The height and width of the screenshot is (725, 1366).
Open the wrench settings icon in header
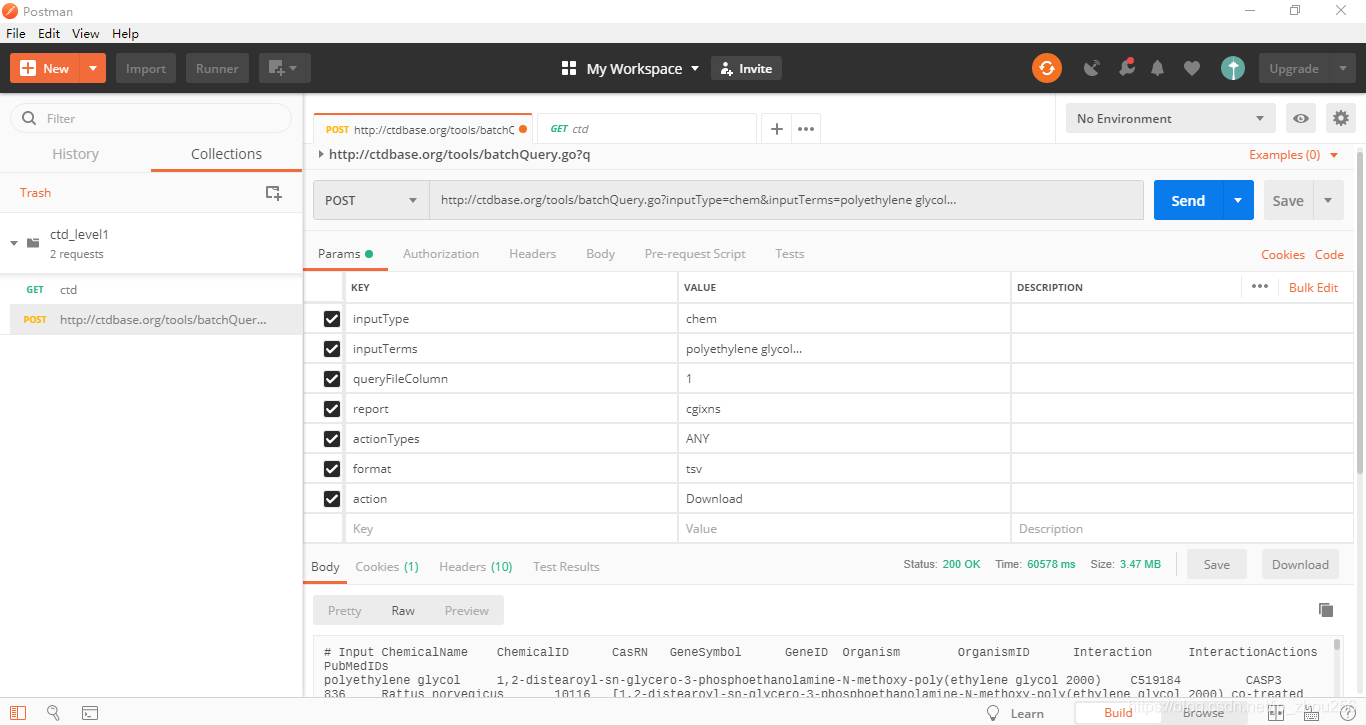[1126, 68]
